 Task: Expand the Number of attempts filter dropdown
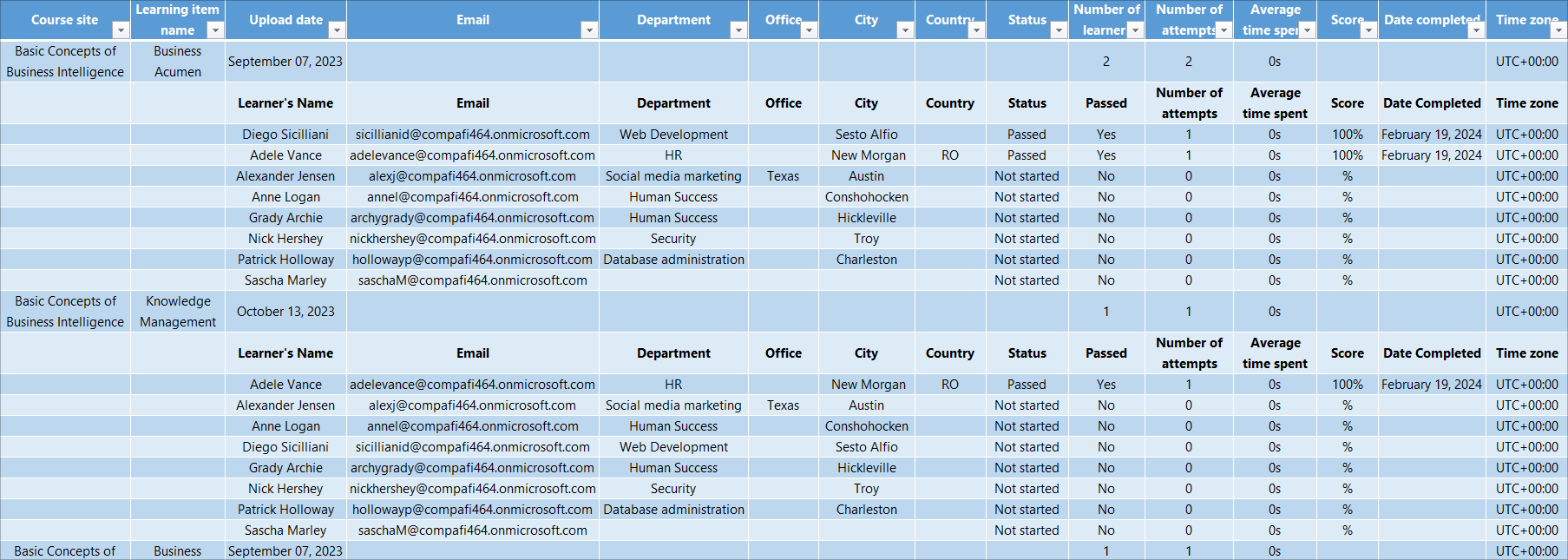point(1223,30)
